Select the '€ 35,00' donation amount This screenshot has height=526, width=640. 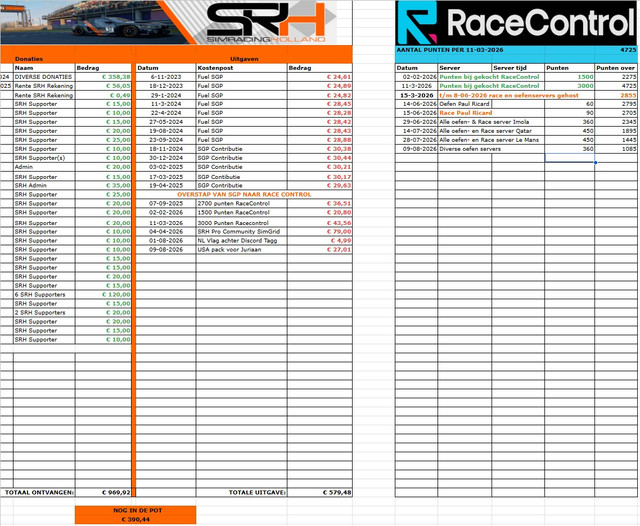pyautogui.click(x=103, y=185)
